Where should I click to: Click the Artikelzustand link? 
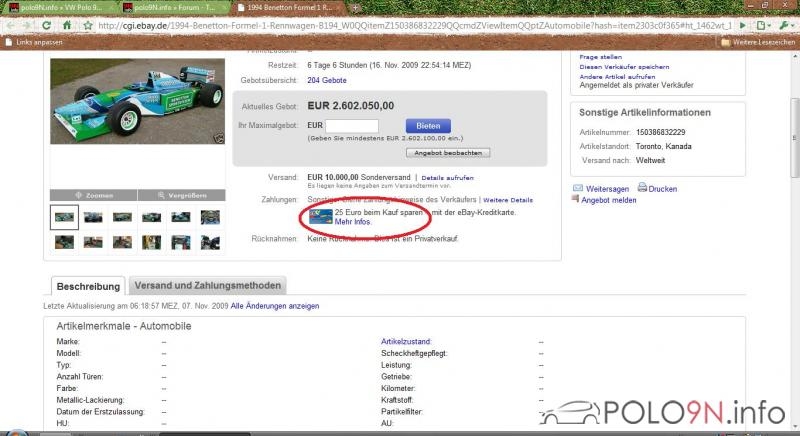(x=406, y=342)
